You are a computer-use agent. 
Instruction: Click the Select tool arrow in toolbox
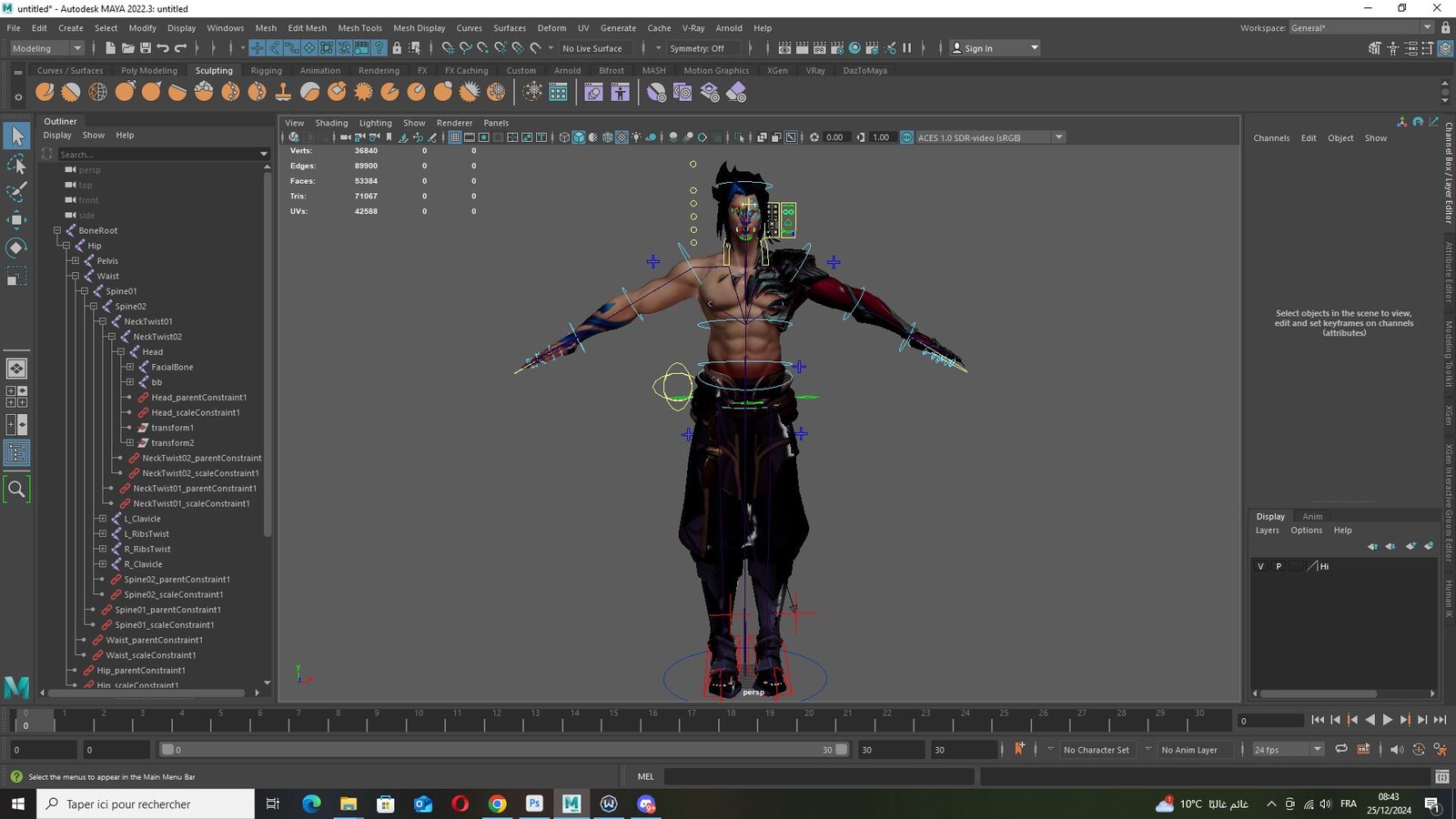[x=16, y=136]
